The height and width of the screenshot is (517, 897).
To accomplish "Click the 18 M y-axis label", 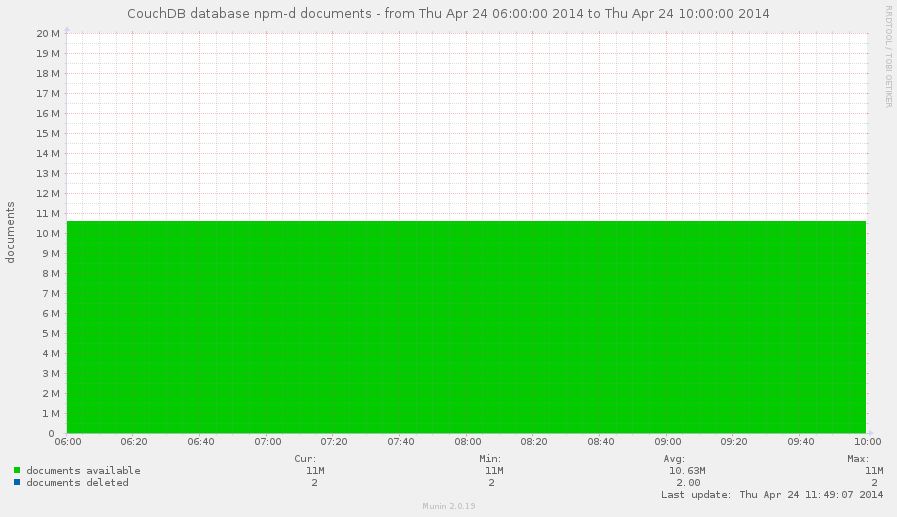I will pos(48,73).
